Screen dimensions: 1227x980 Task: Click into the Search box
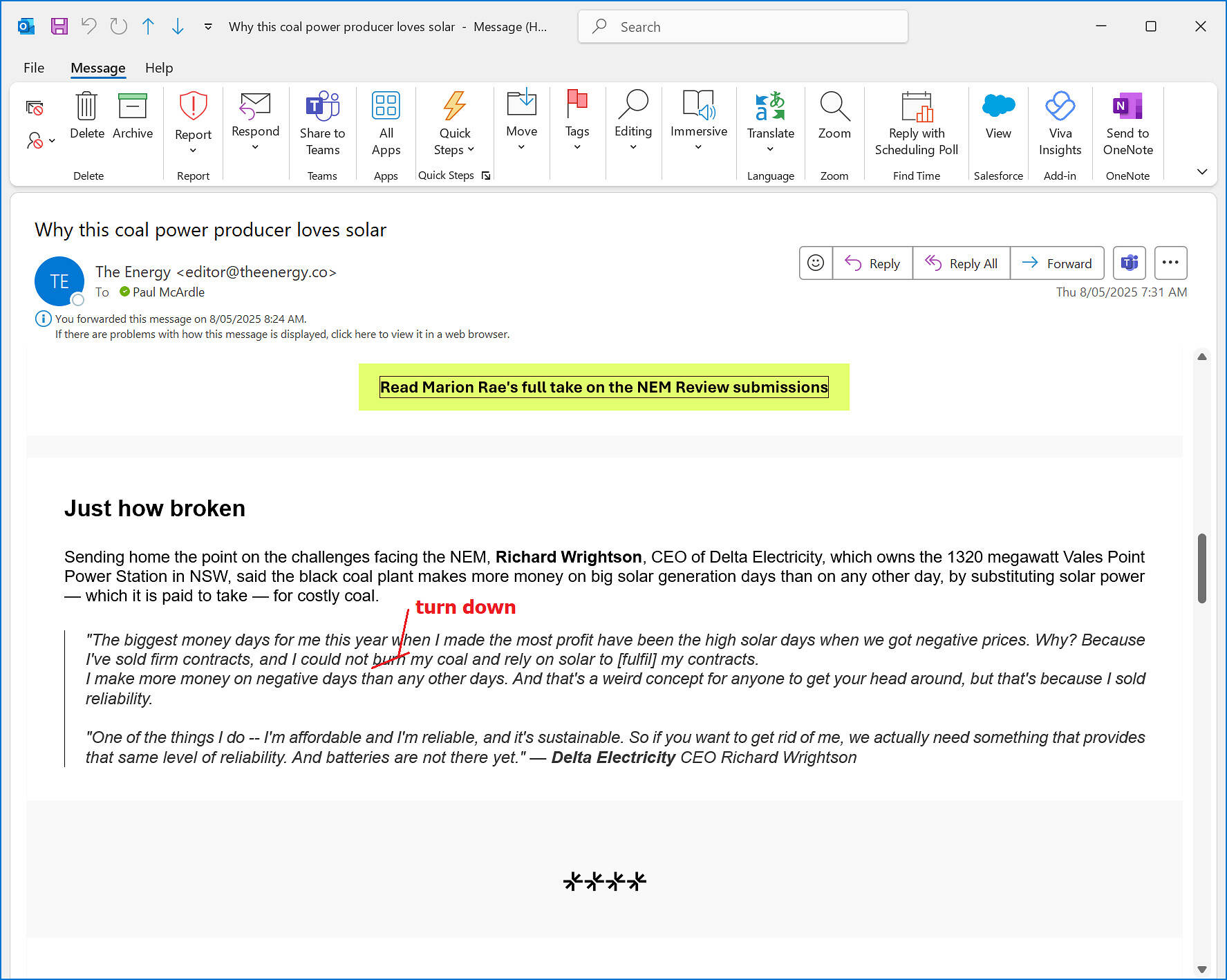pos(742,27)
